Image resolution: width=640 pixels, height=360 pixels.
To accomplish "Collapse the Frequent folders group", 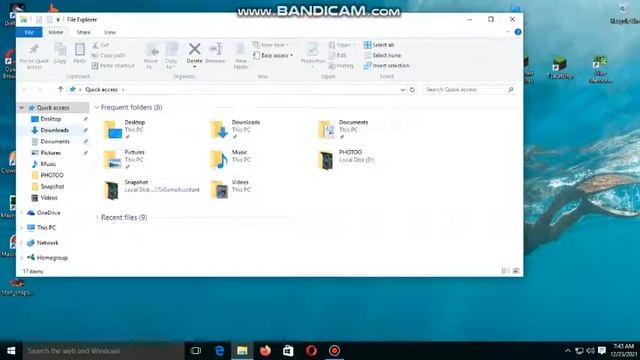I will [x=97, y=107].
